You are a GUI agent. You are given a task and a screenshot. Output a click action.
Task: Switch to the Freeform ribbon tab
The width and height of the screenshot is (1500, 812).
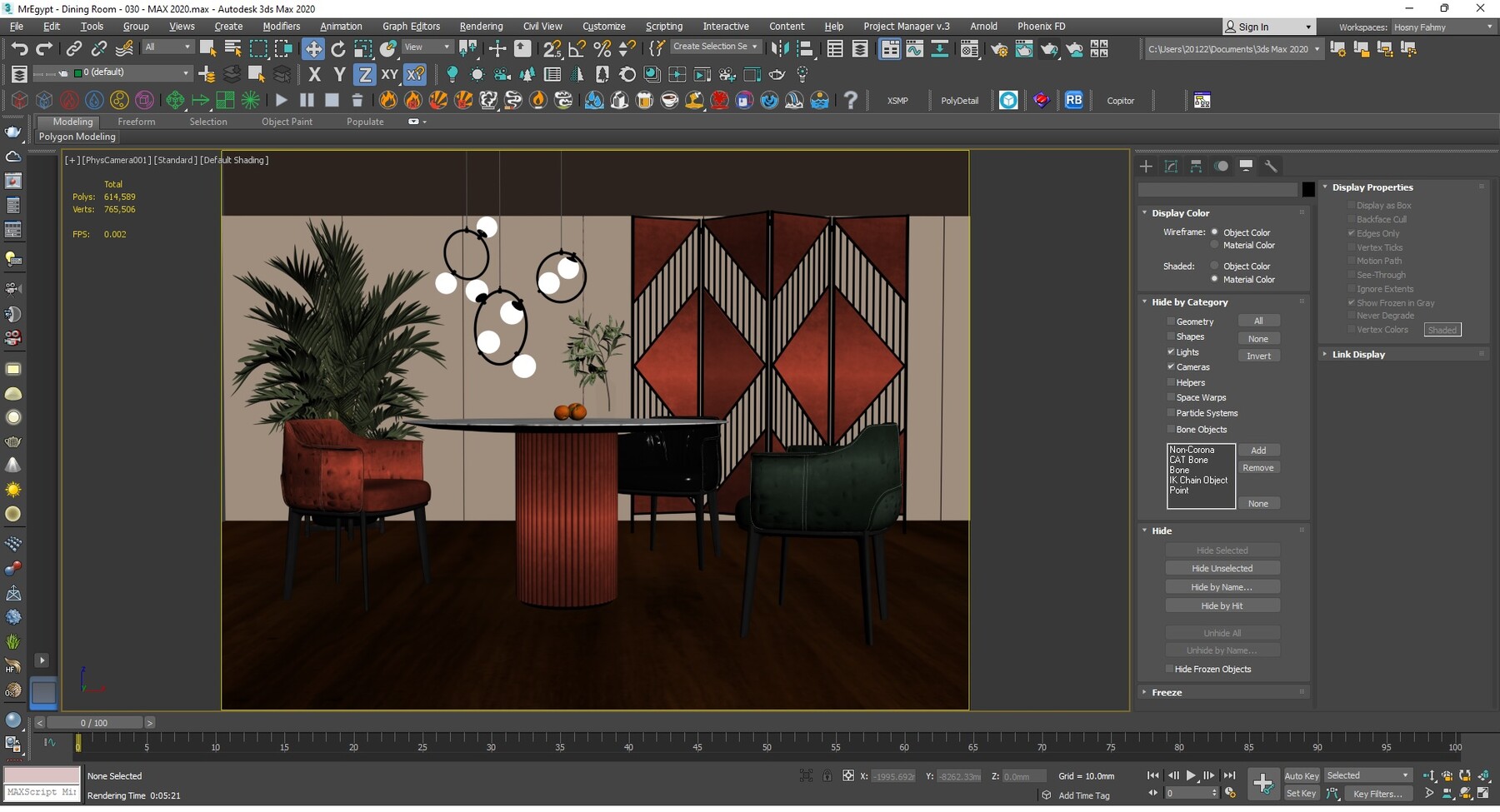(x=137, y=121)
